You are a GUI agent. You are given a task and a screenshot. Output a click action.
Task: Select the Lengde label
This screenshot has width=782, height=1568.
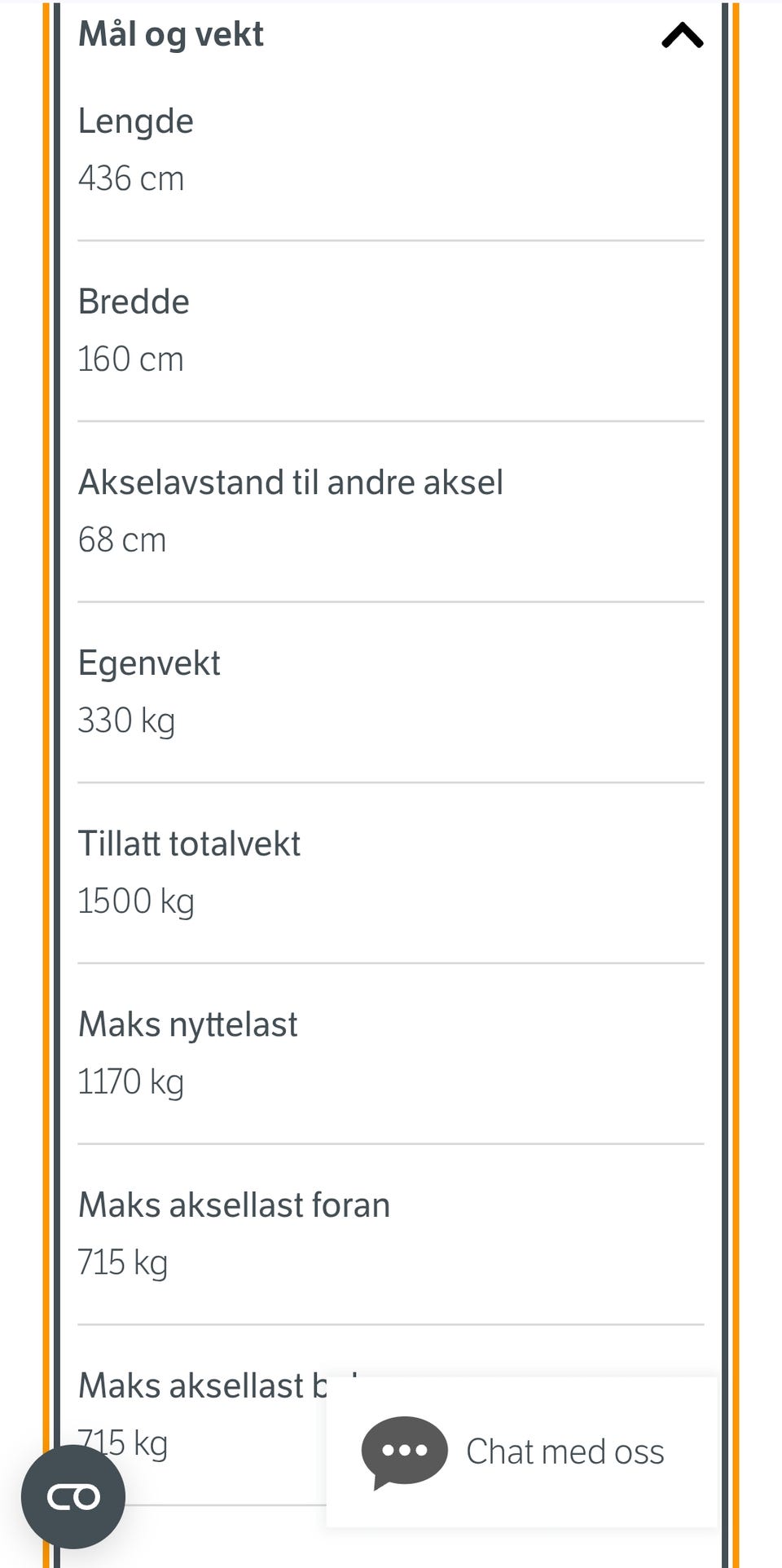(x=136, y=121)
